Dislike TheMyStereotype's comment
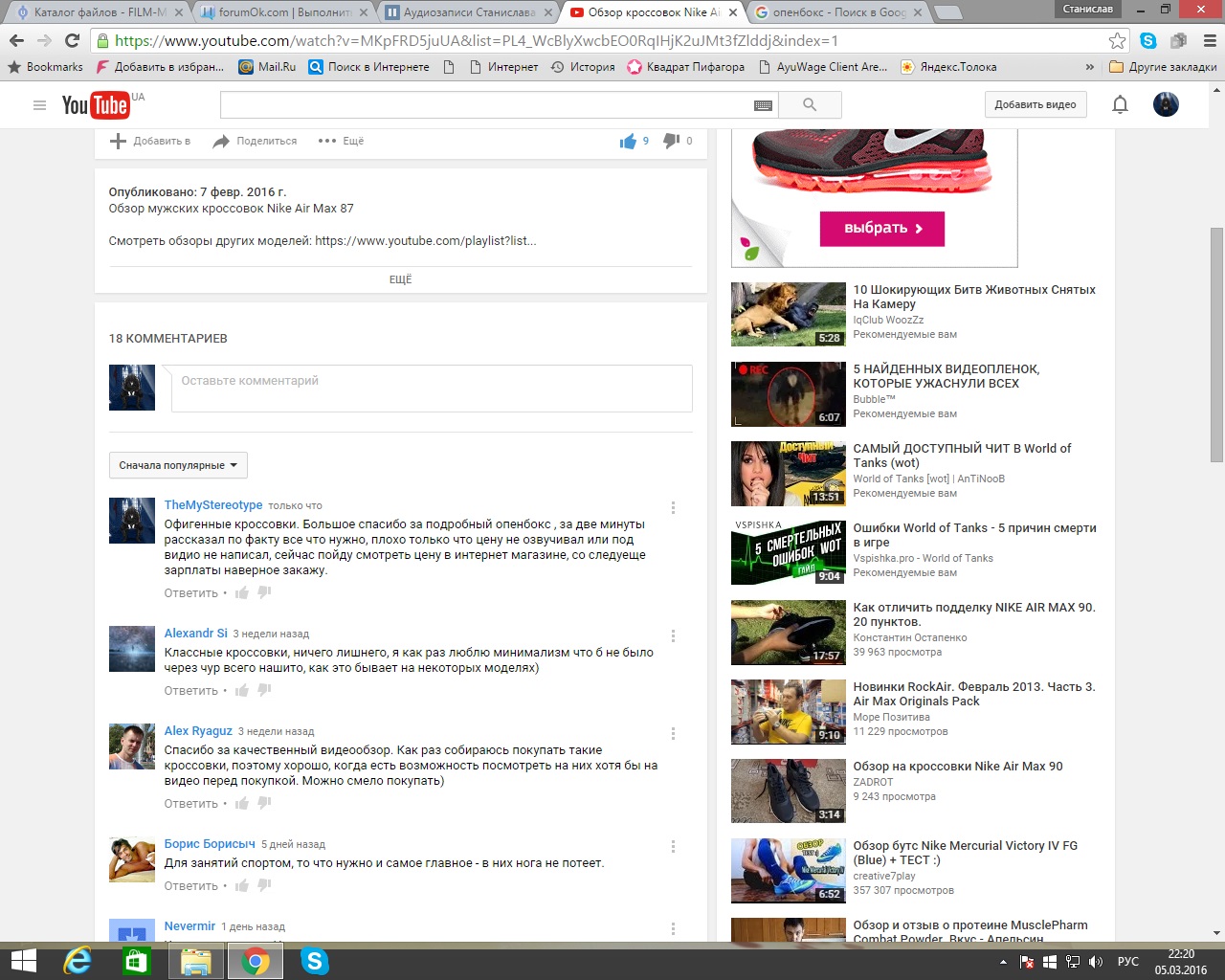 tap(264, 593)
